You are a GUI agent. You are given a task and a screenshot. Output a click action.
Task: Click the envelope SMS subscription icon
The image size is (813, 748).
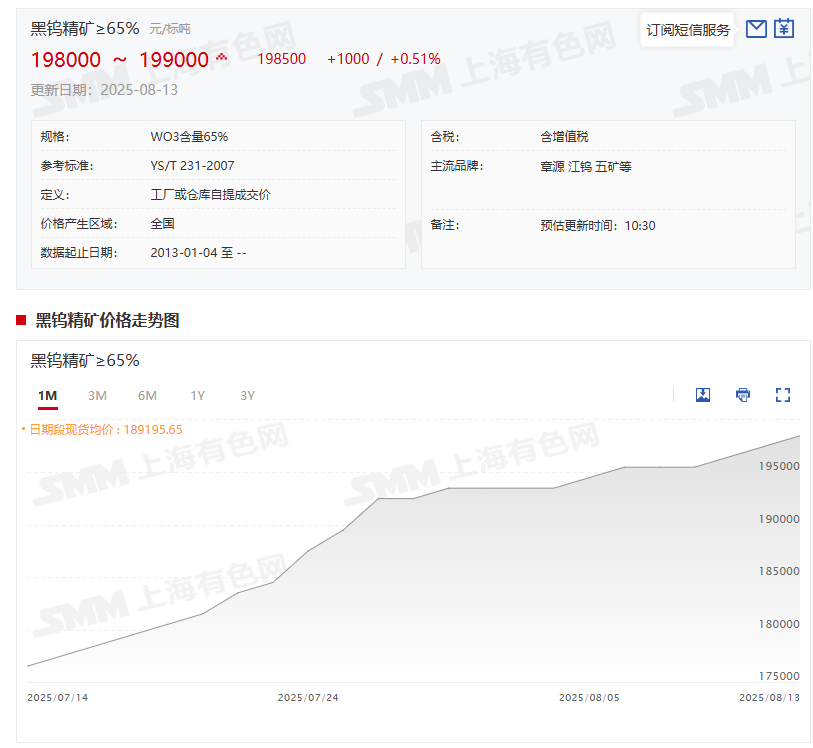[756, 29]
